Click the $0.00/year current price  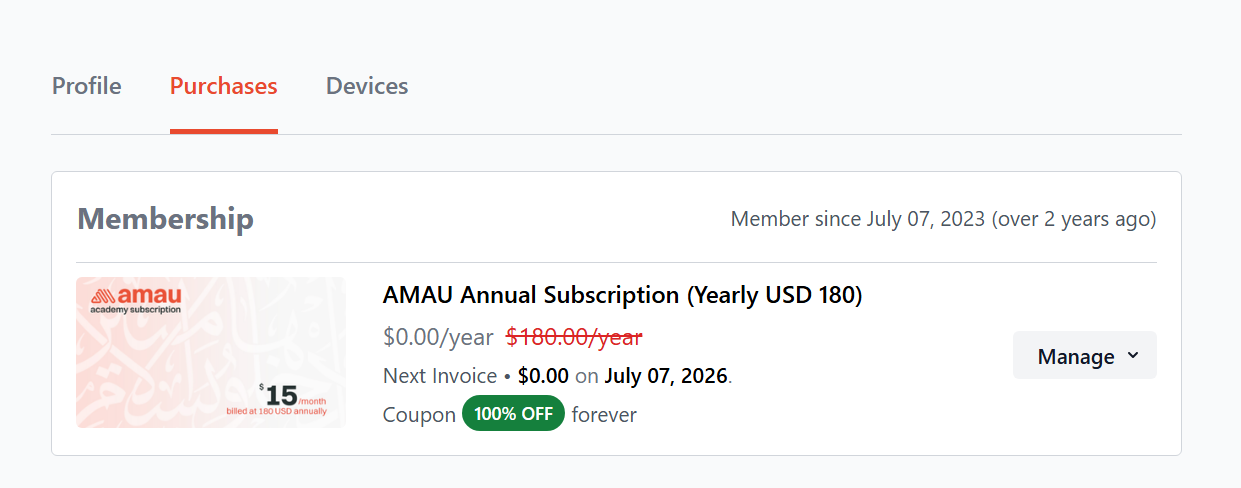438,337
